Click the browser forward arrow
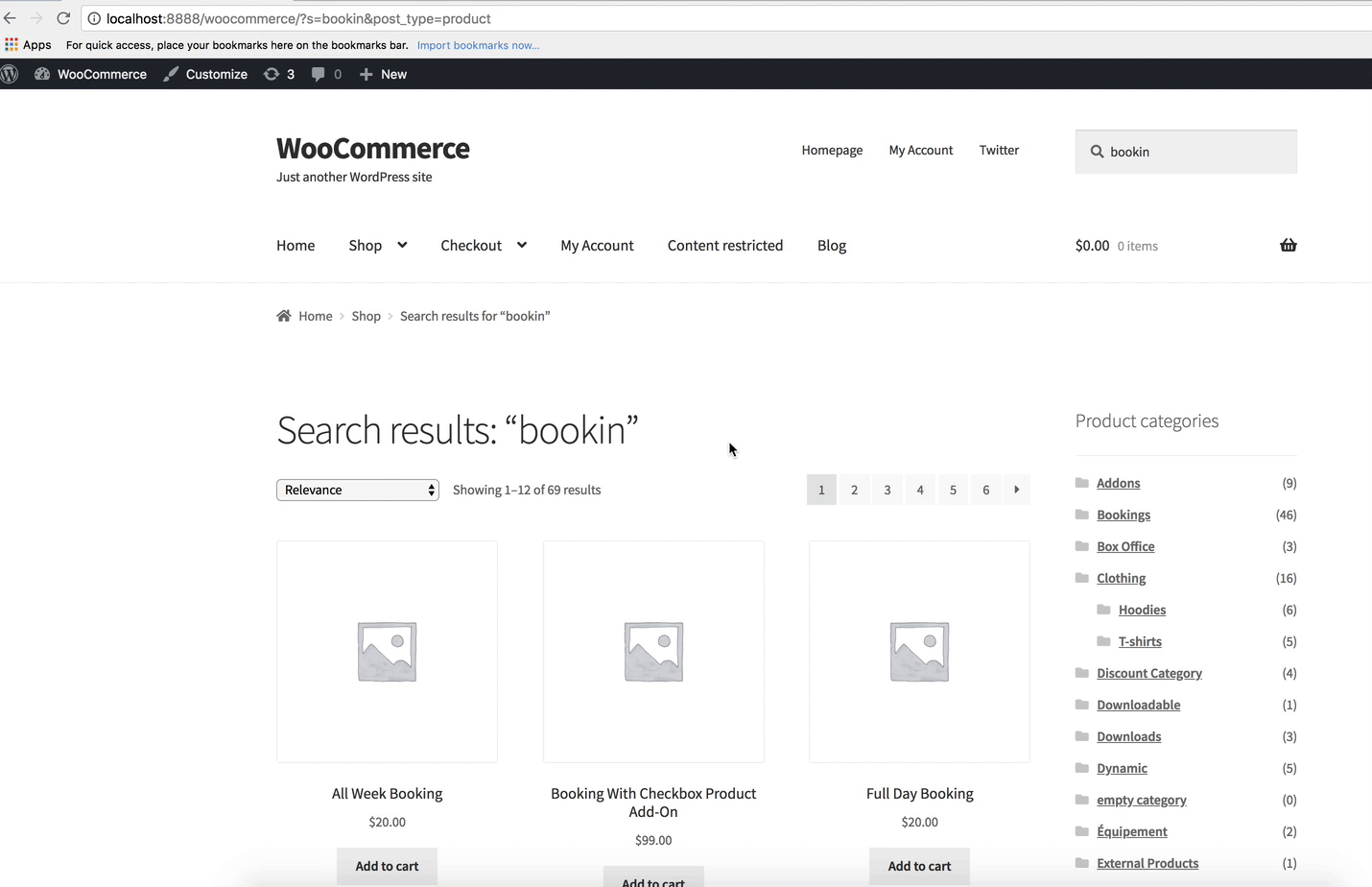Viewport: 1372px width, 887px height. pos(36,18)
